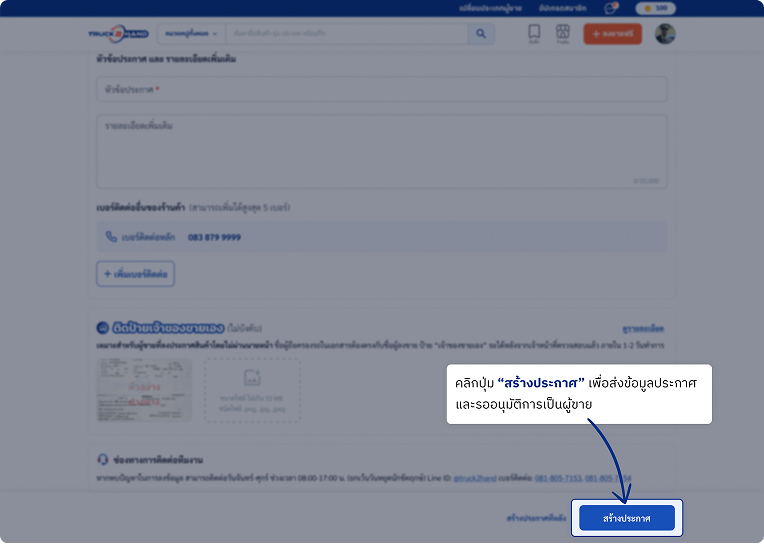Click the สร้างประกาศทีหลัง link
This screenshot has width=764, height=544.
coord(536,518)
